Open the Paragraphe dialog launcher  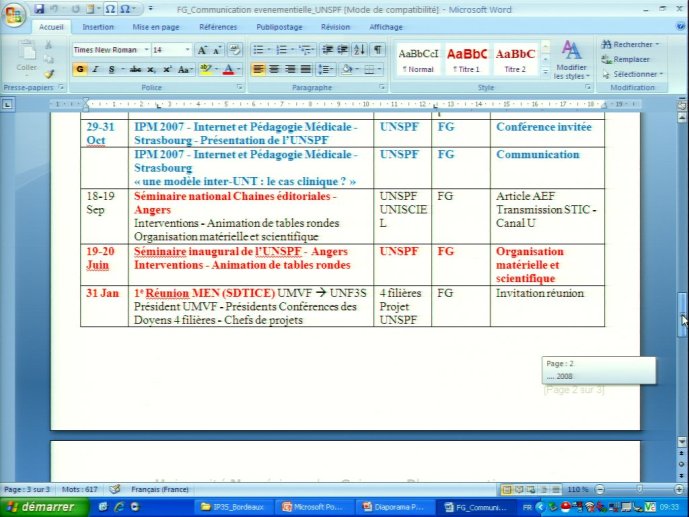point(382,87)
